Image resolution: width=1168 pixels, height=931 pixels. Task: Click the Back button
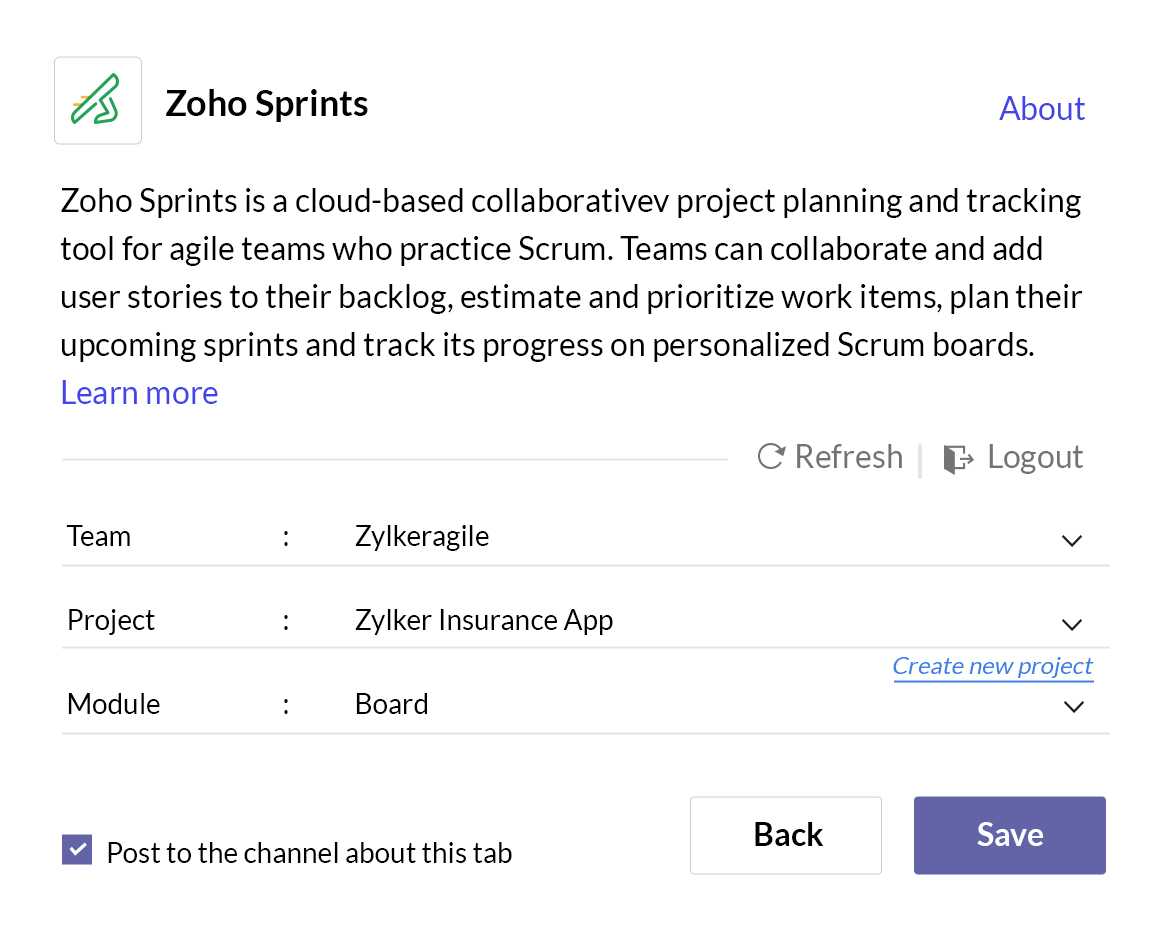[786, 835]
